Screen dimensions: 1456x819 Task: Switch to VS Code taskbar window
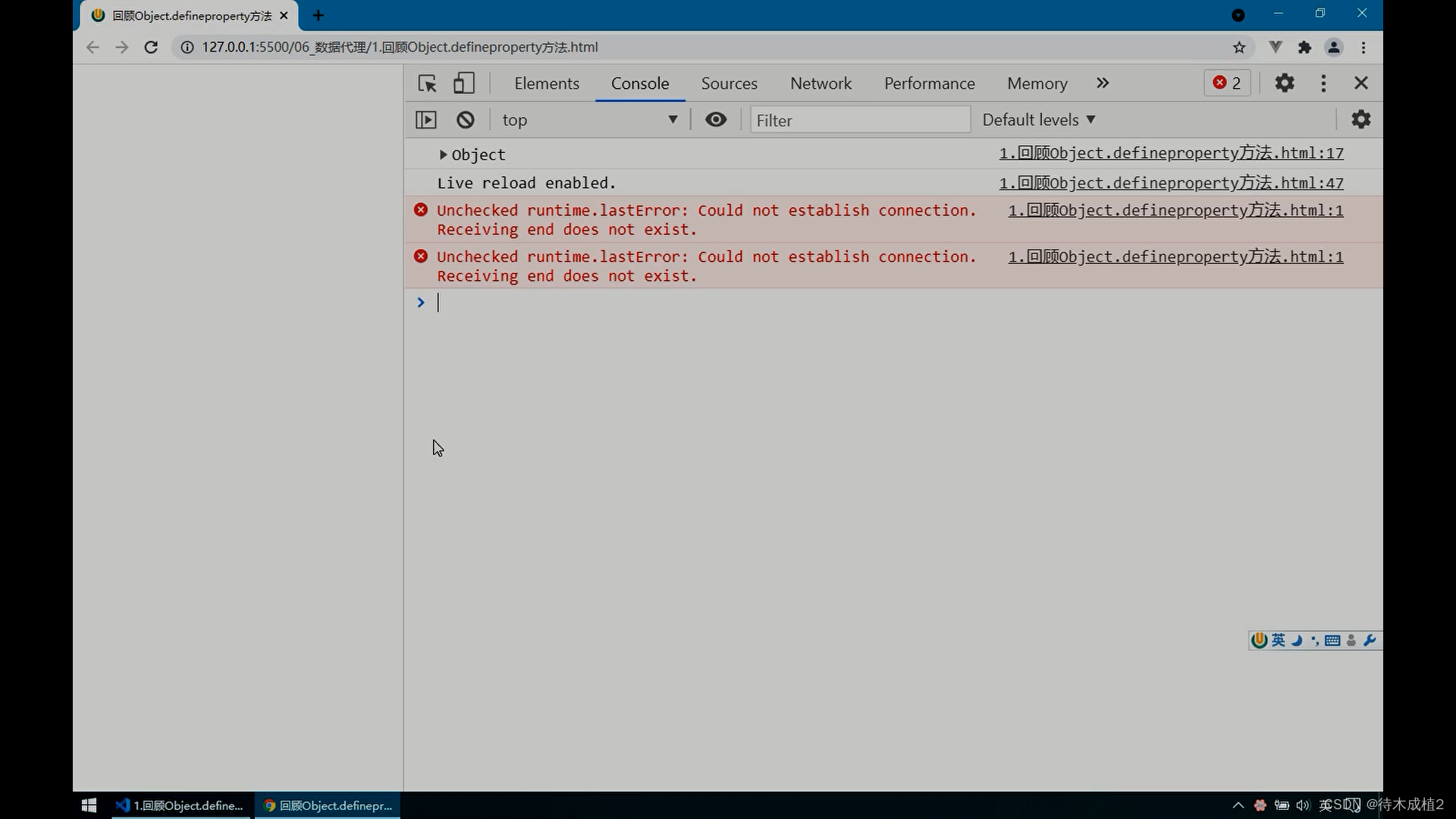179,805
